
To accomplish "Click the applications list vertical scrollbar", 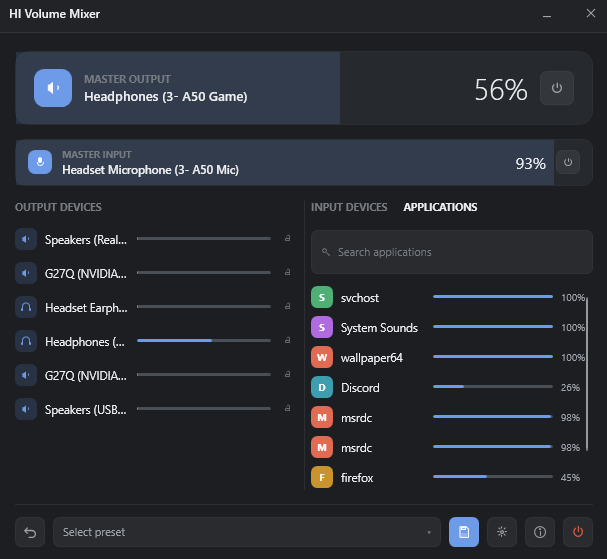I will 587,374.
